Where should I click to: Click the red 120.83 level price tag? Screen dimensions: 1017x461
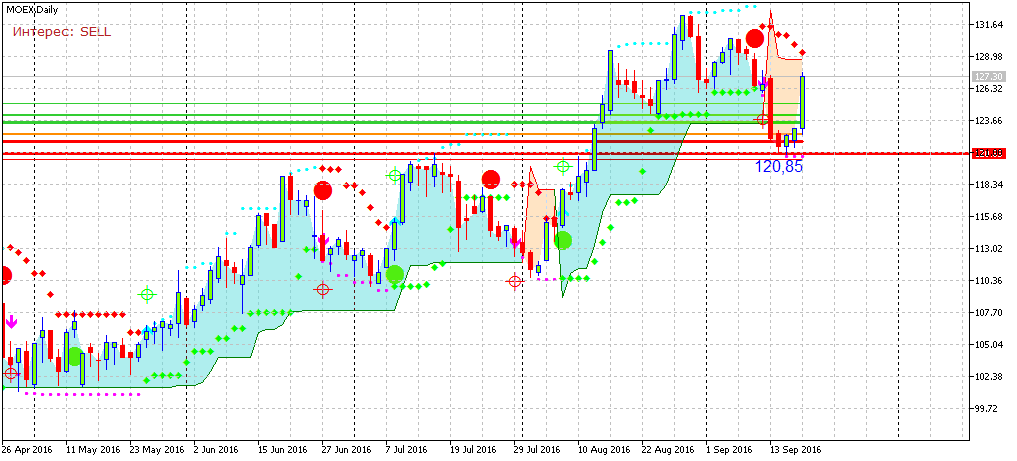tap(988, 153)
